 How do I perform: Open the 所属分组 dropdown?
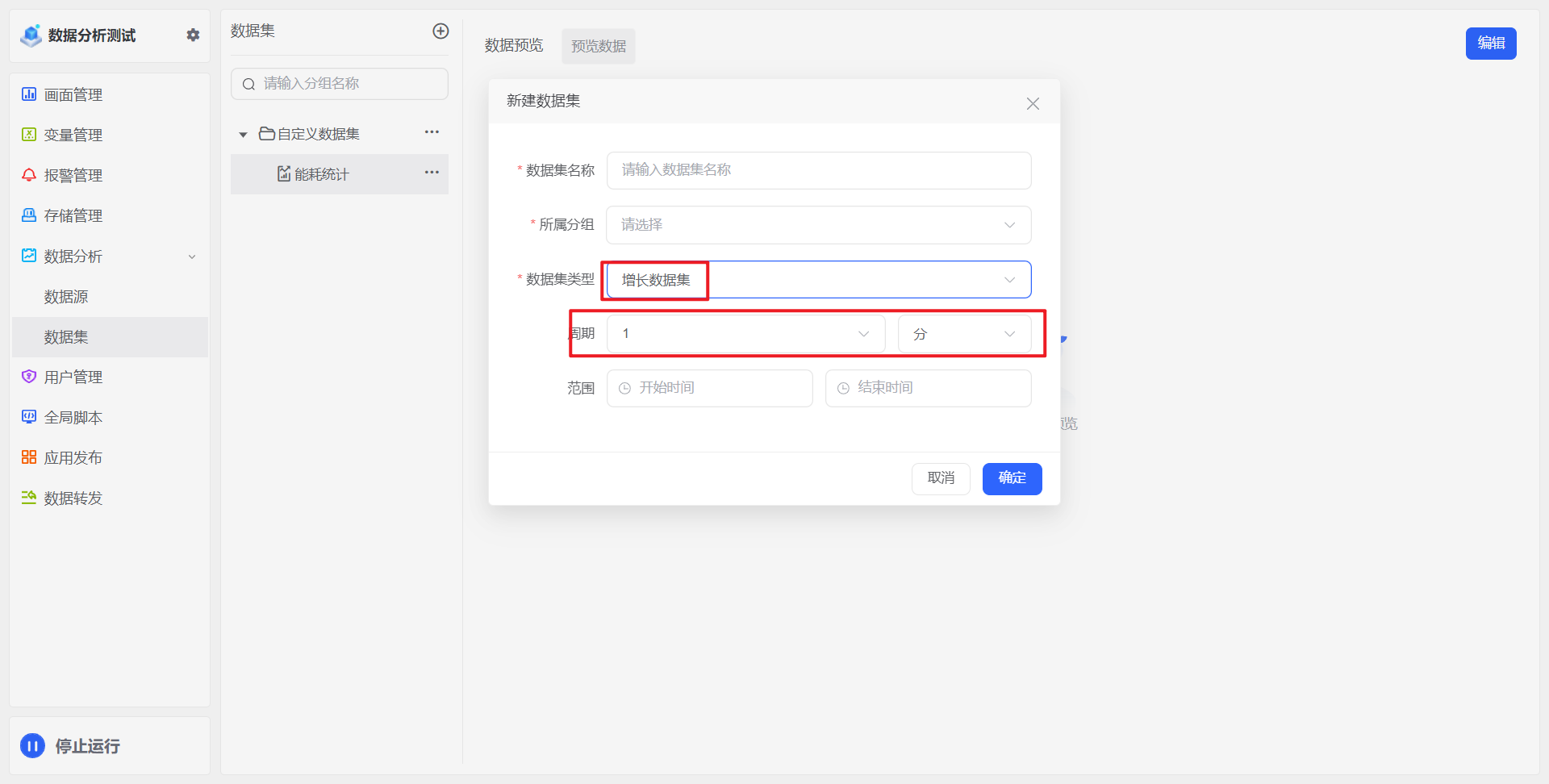point(818,225)
